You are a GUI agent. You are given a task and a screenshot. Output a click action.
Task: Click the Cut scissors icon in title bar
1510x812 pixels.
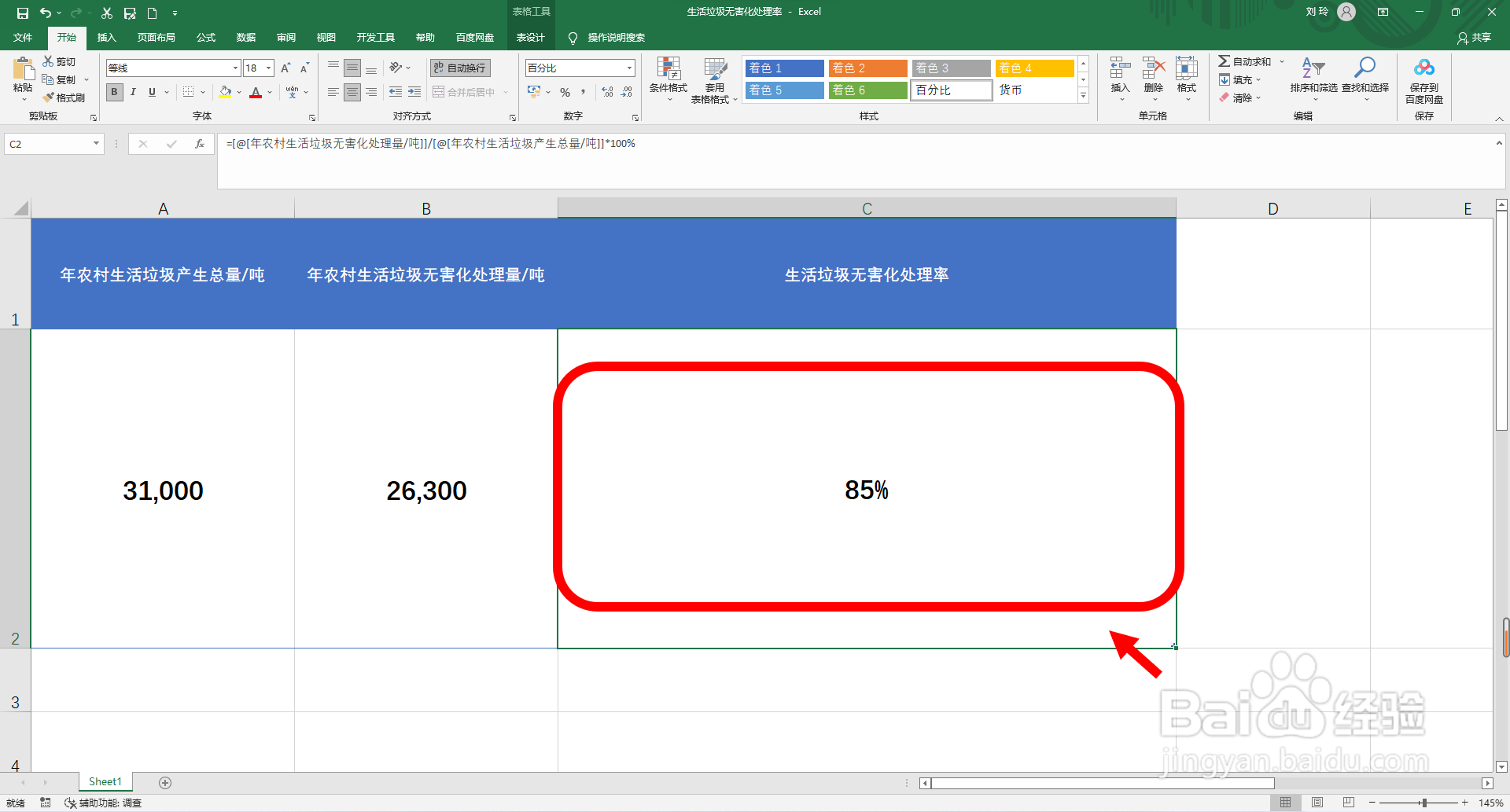tap(107, 13)
